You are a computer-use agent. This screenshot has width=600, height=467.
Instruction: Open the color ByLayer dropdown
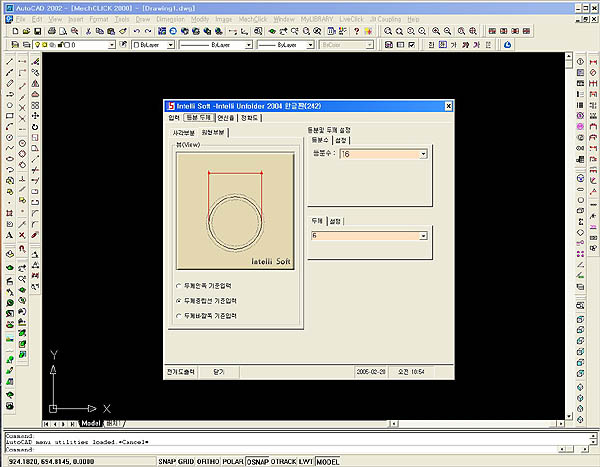coord(171,45)
